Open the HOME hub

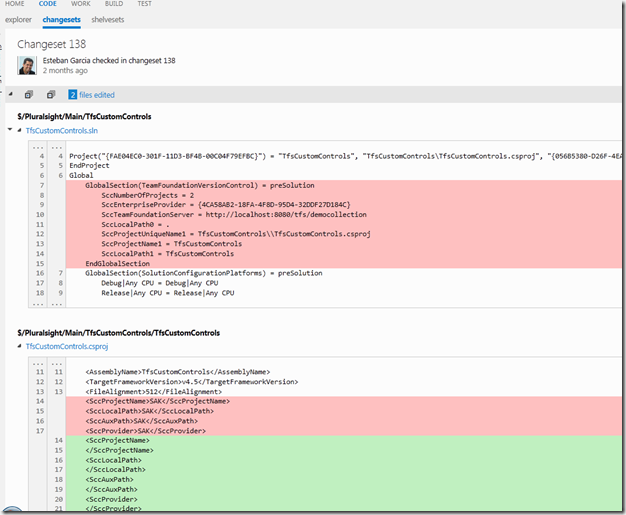pyautogui.click(x=14, y=4)
